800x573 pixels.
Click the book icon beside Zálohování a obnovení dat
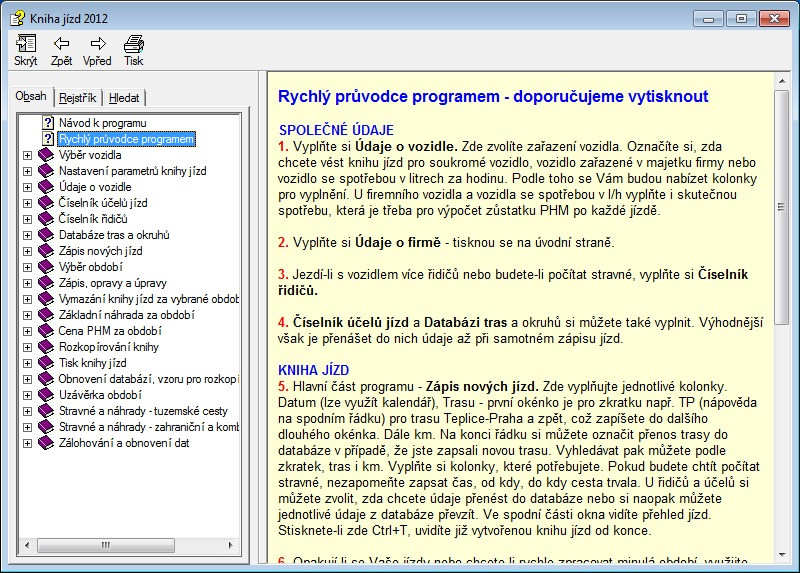(x=46, y=443)
